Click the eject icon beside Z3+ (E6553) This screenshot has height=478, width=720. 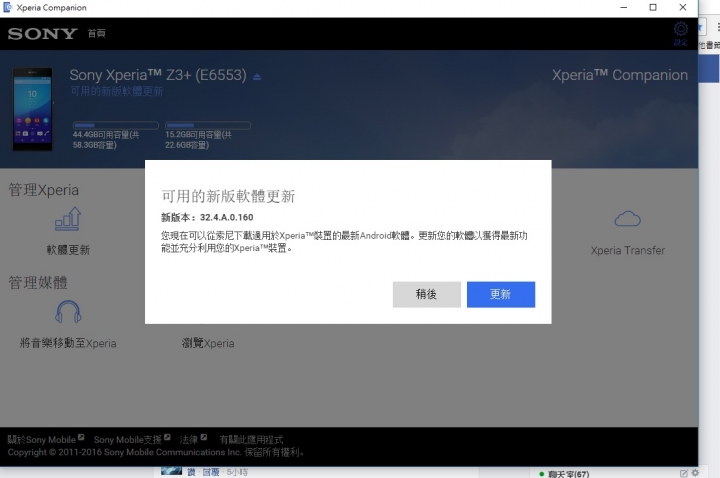[x=257, y=77]
